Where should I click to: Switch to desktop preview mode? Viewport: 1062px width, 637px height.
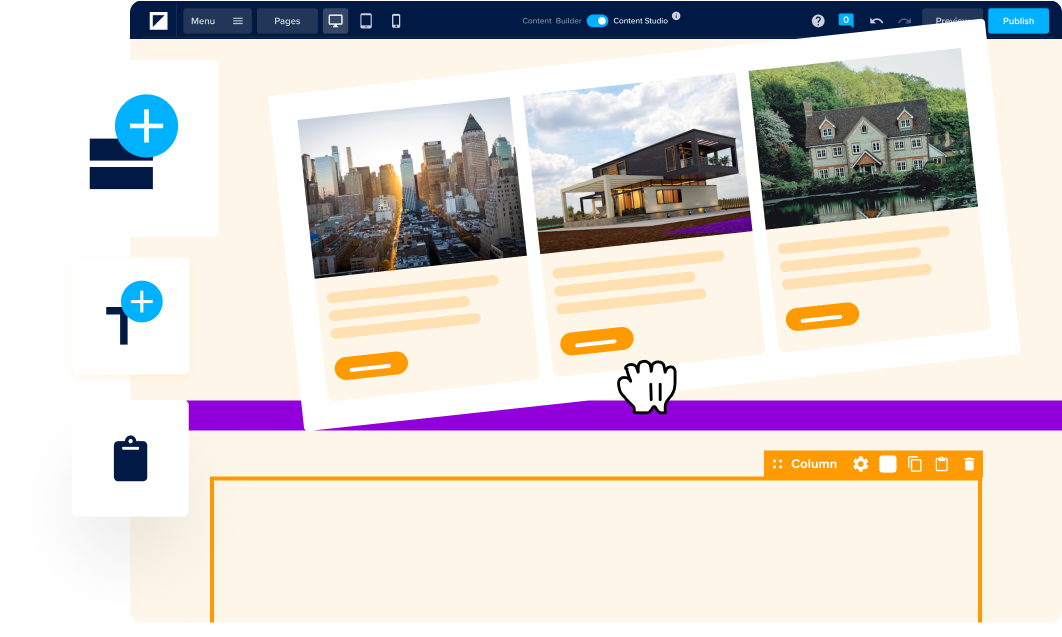click(x=336, y=21)
